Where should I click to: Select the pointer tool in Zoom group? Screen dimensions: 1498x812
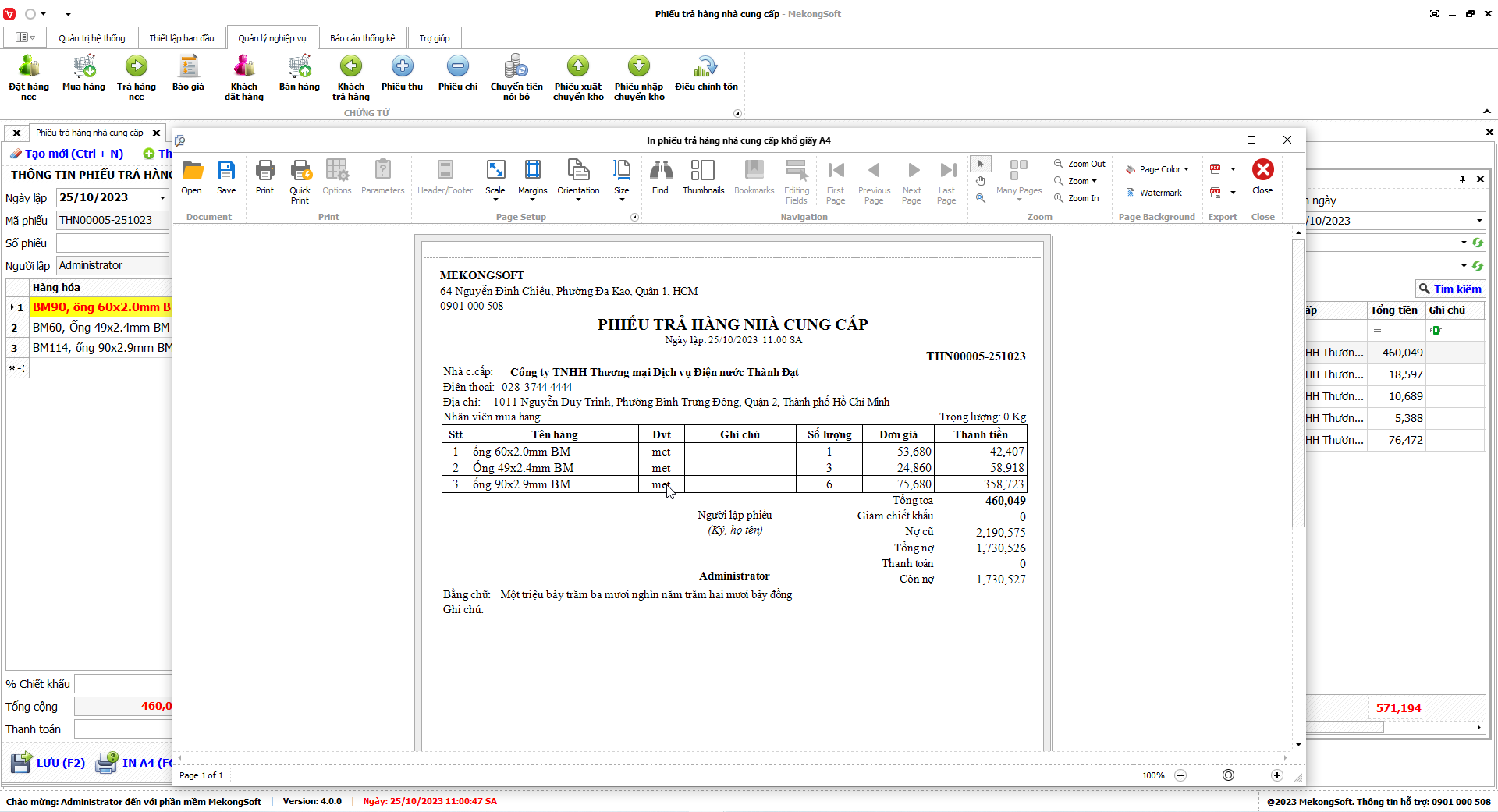(x=981, y=164)
